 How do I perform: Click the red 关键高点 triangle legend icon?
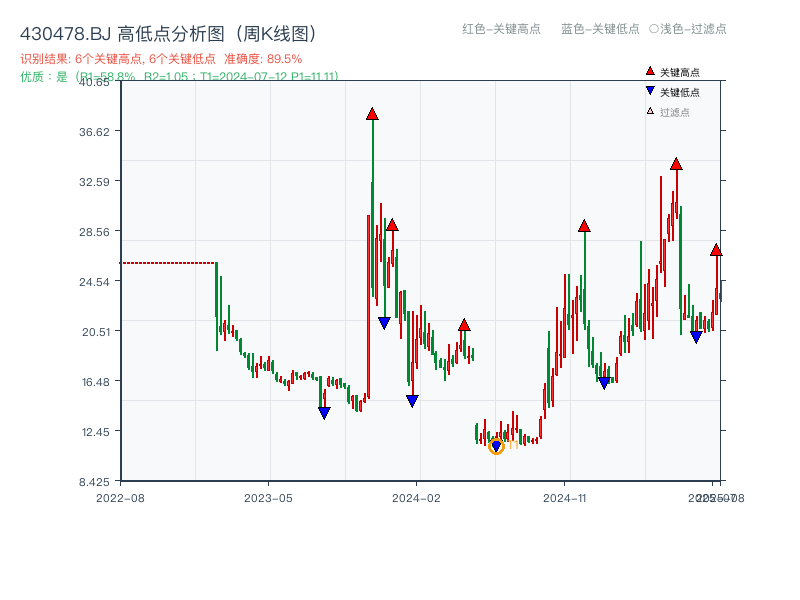coord(650,71)
